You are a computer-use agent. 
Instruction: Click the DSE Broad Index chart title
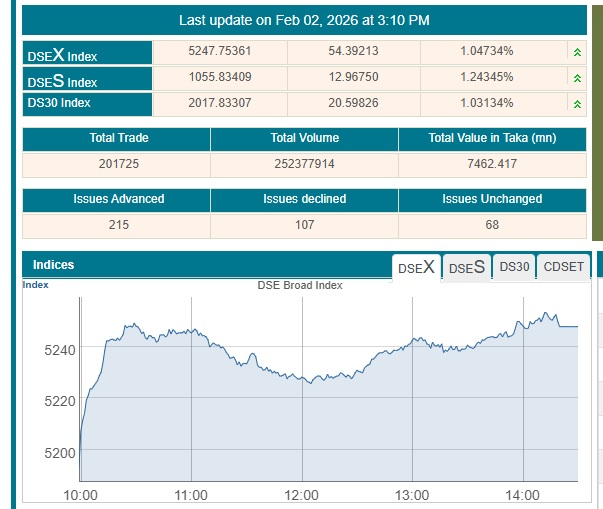click(300, 285)
